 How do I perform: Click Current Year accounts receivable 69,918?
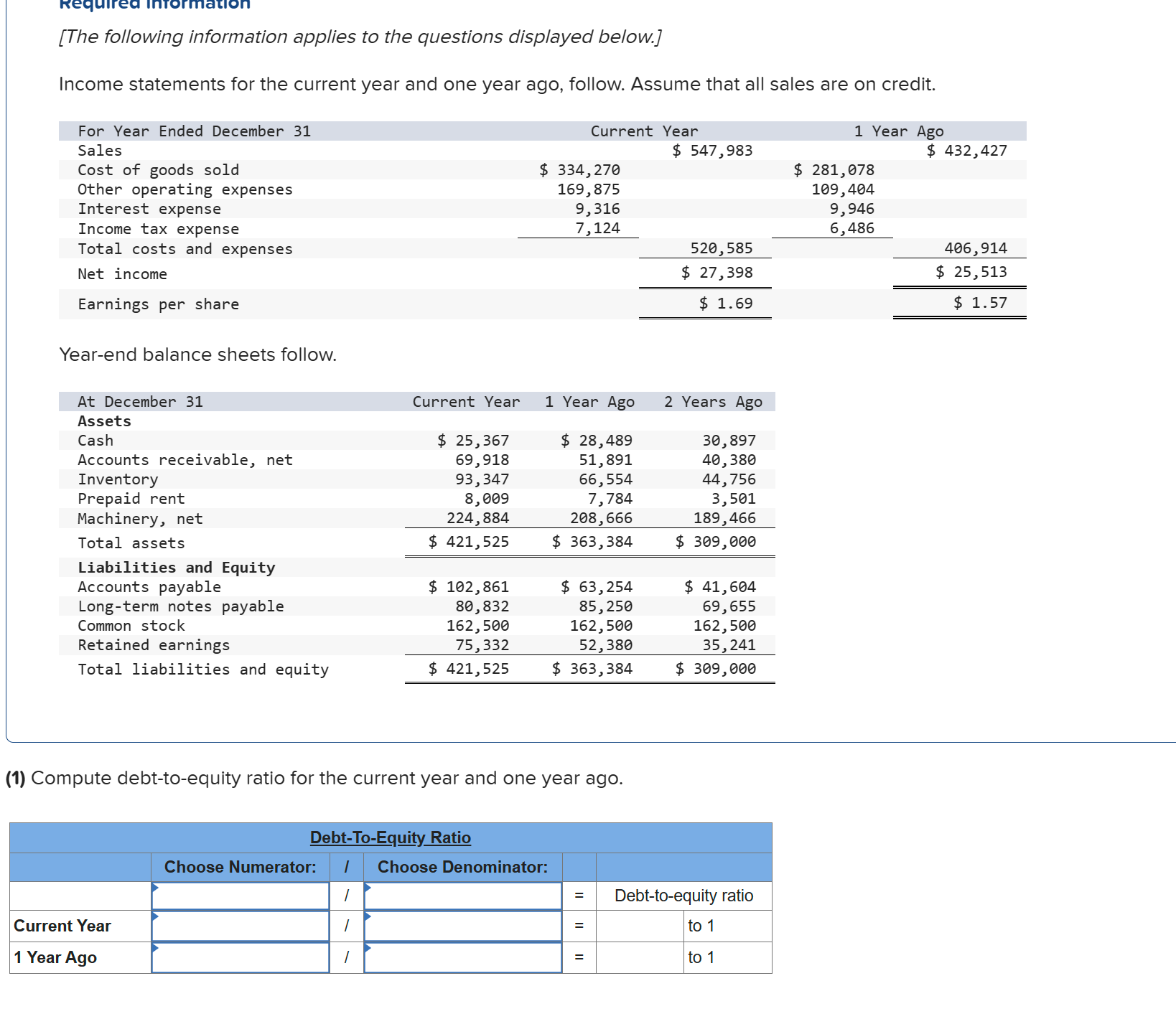(x=482, y=460)
